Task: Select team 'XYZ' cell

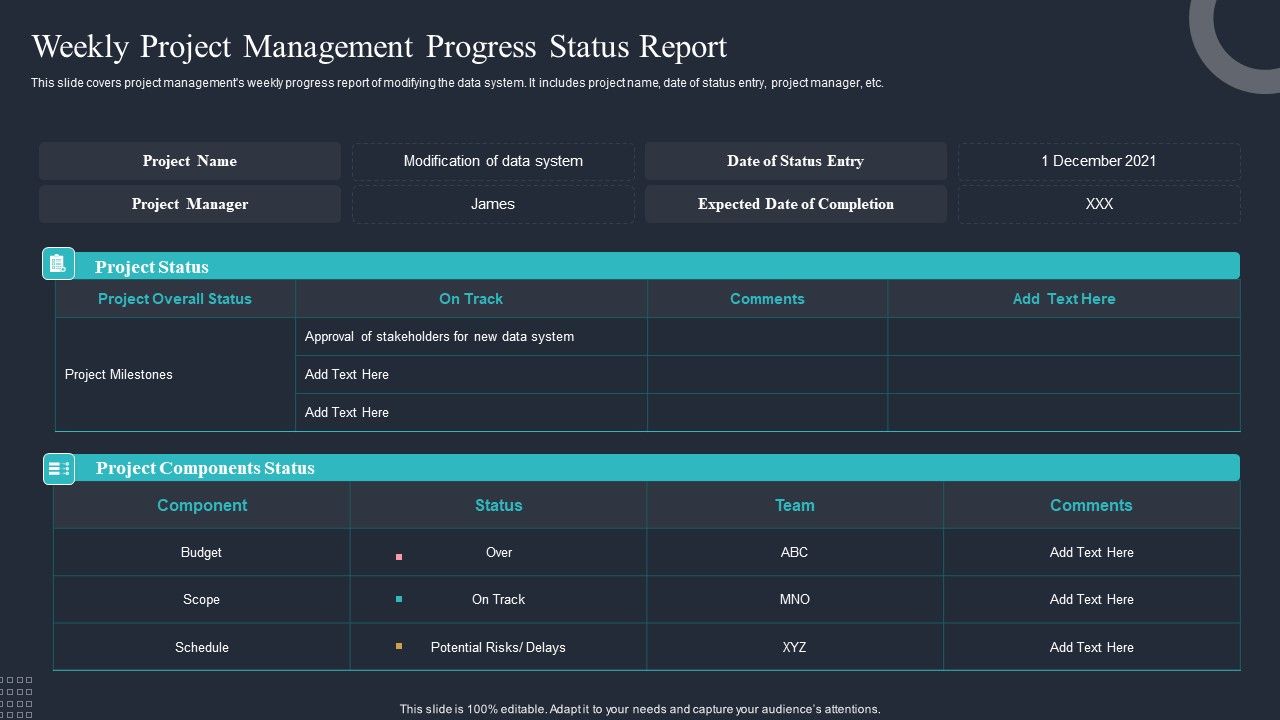Action: (x=795, y=647)
